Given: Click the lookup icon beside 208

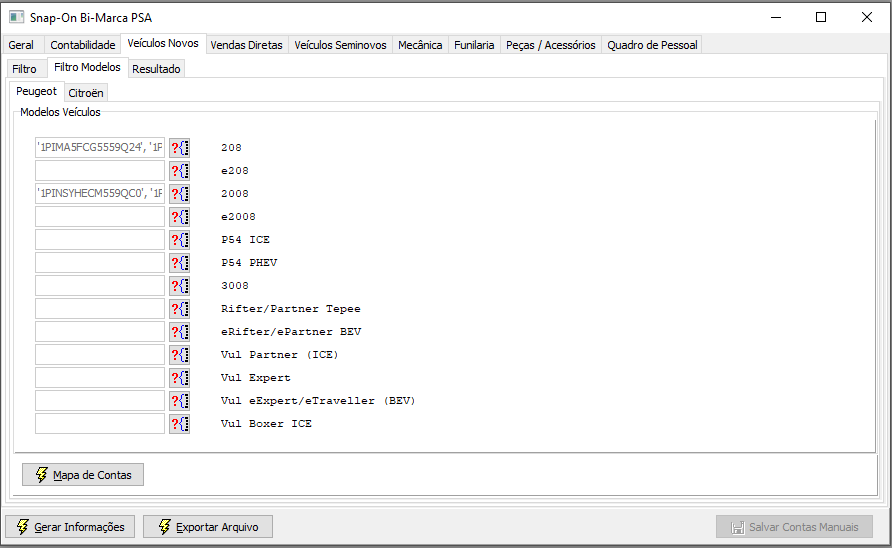Looking at the screenshot, I should (x=179, y=148).
